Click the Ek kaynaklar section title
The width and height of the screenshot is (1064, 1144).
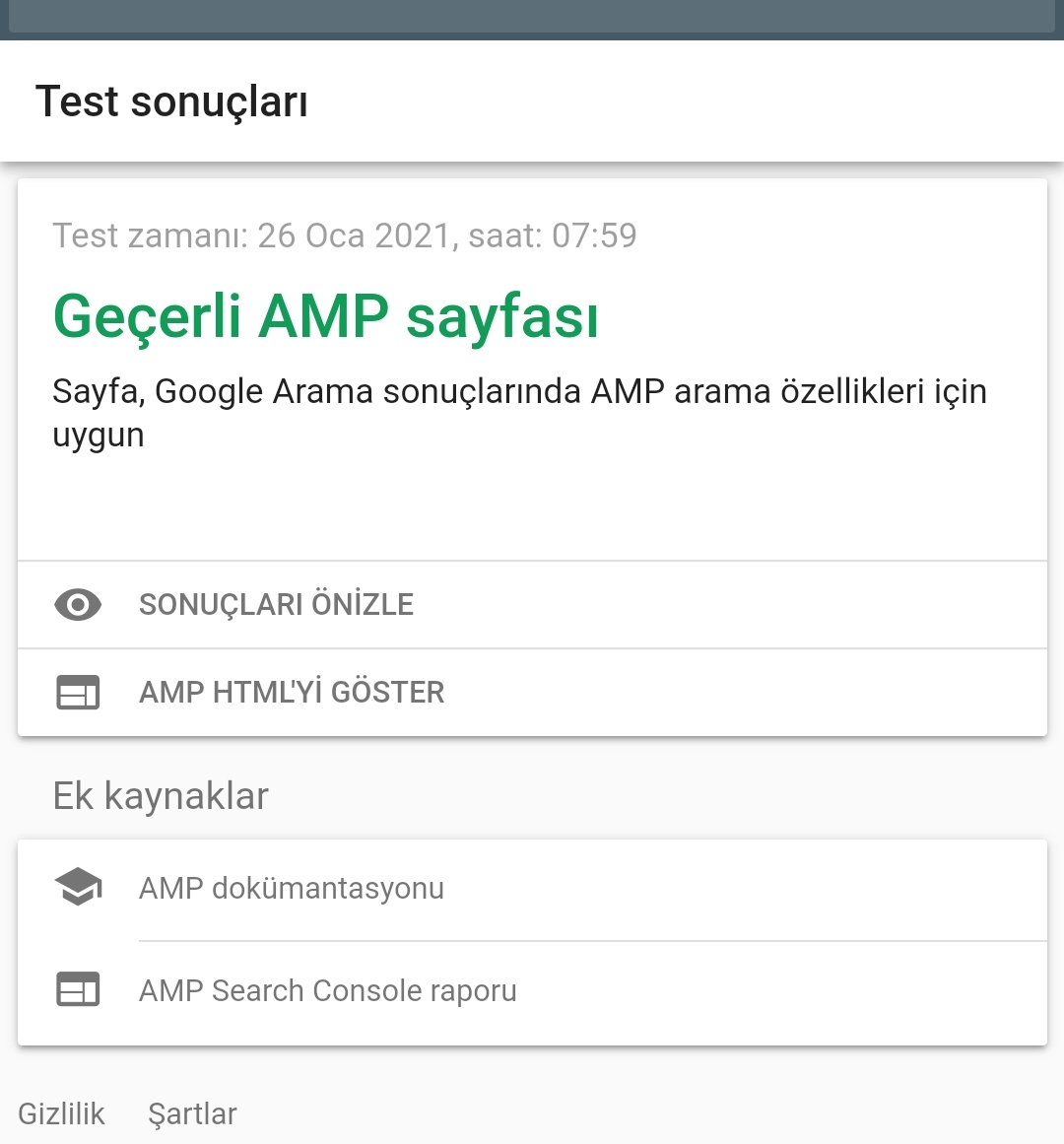(x=161, y=795)
